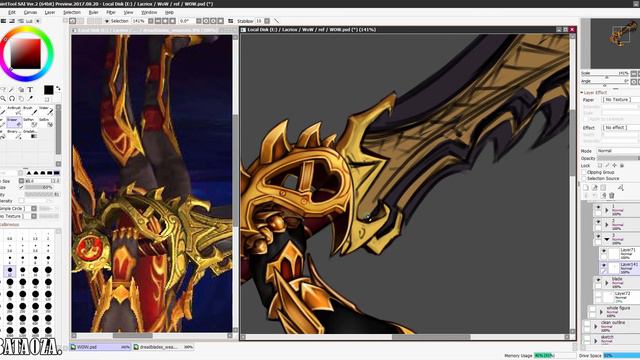Click the new layer folder icon

pos(603,187)
